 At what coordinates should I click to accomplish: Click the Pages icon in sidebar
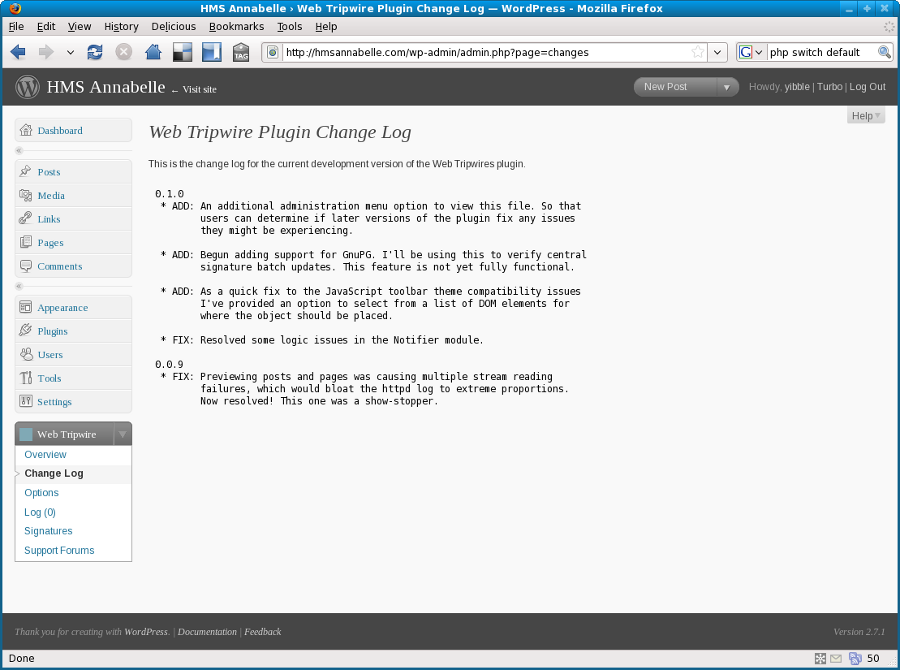[x=25, y=242]
